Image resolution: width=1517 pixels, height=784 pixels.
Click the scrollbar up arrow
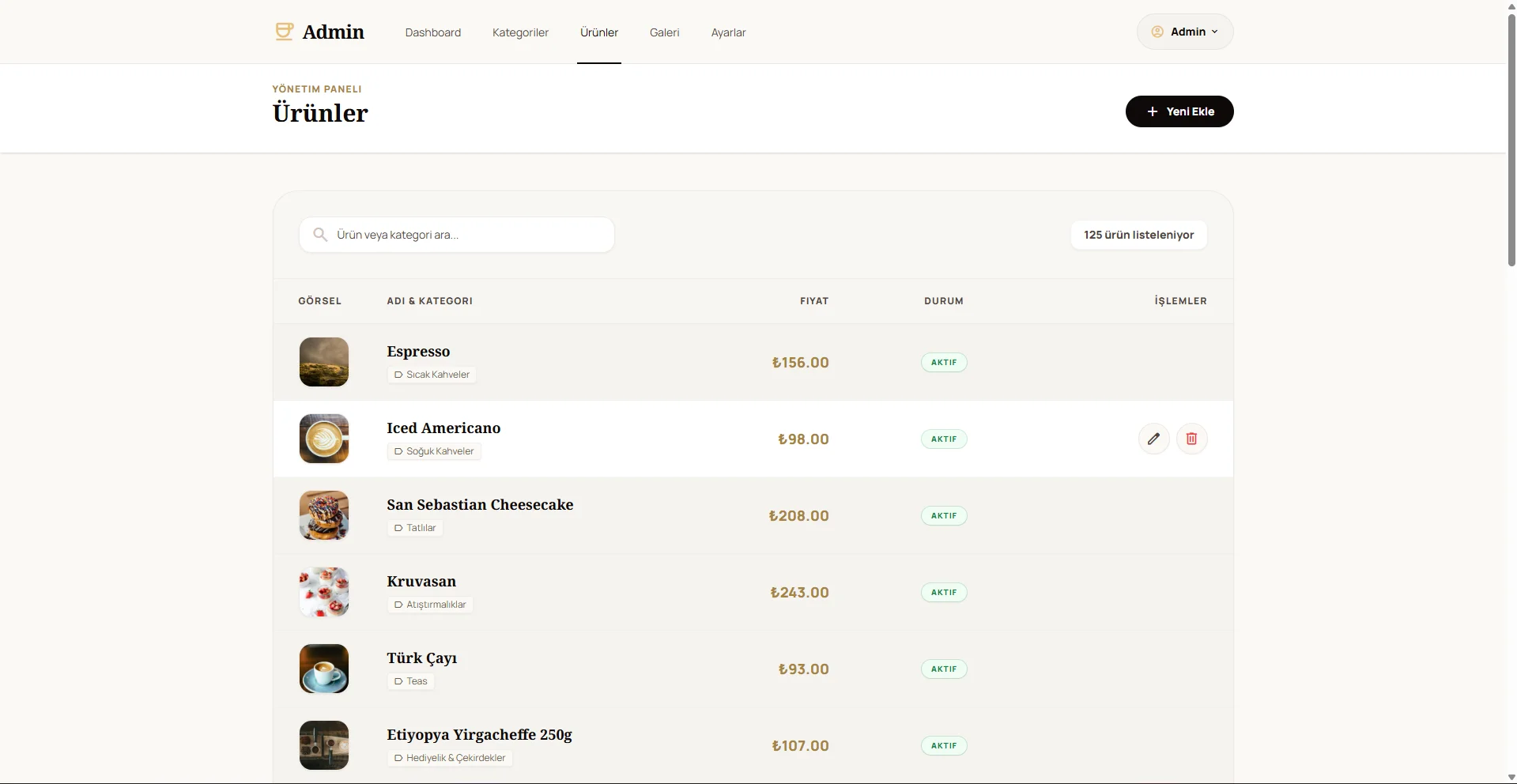(x=1511, y=6)
